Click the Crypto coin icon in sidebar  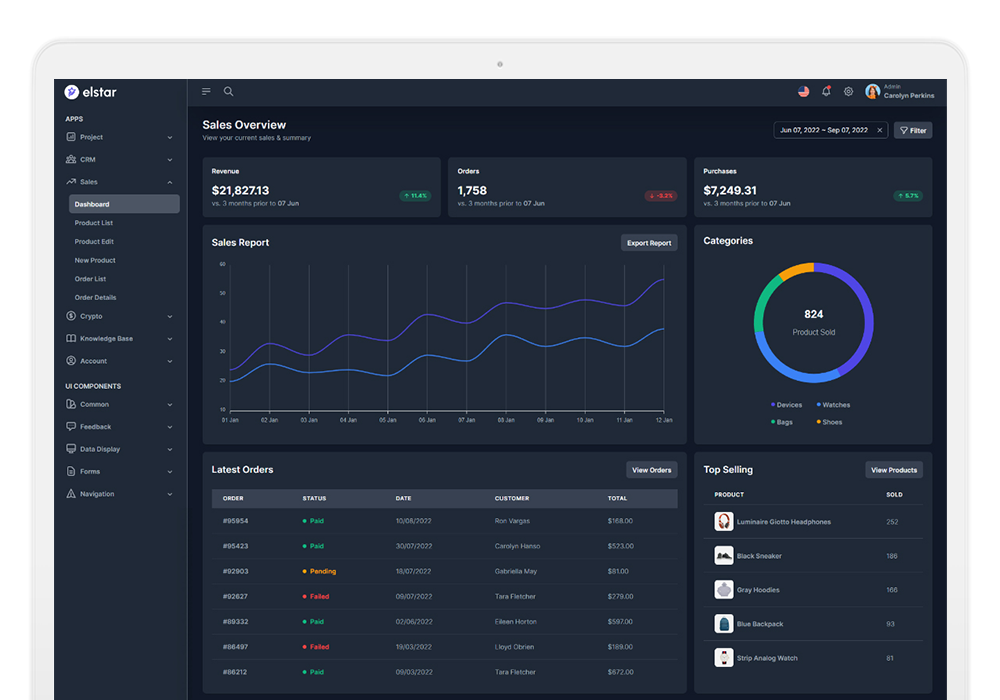pos(69,316)
